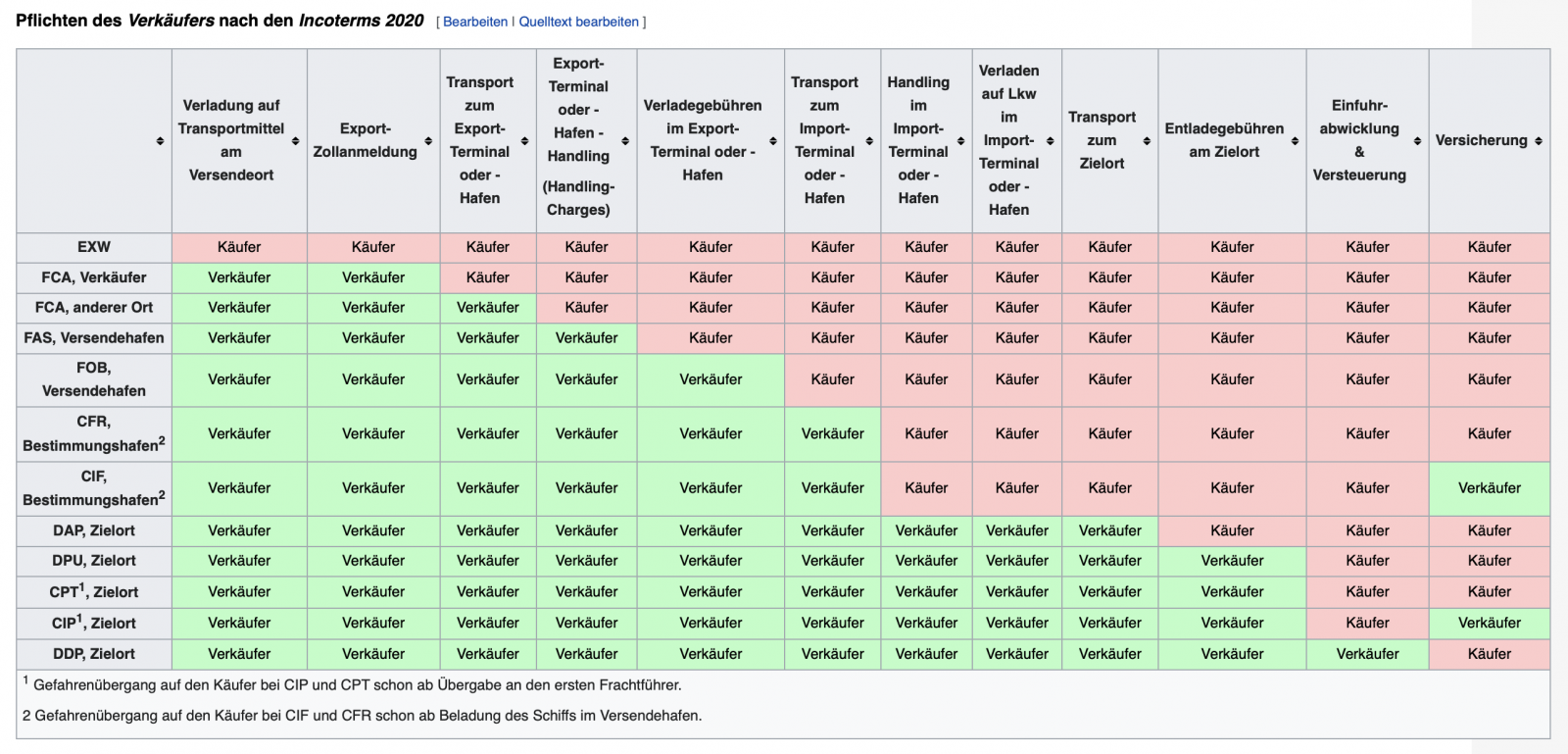Viewport: 1568px width, 754px height.
Task: Select the CFR, Bestimmungshafen row header
Action: (x=94, y=434)
